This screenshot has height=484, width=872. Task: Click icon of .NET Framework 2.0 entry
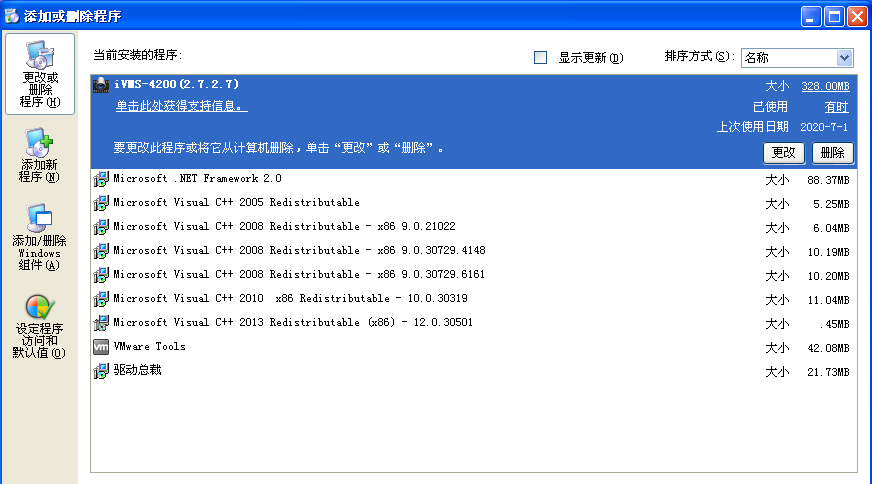pos(101,179)
